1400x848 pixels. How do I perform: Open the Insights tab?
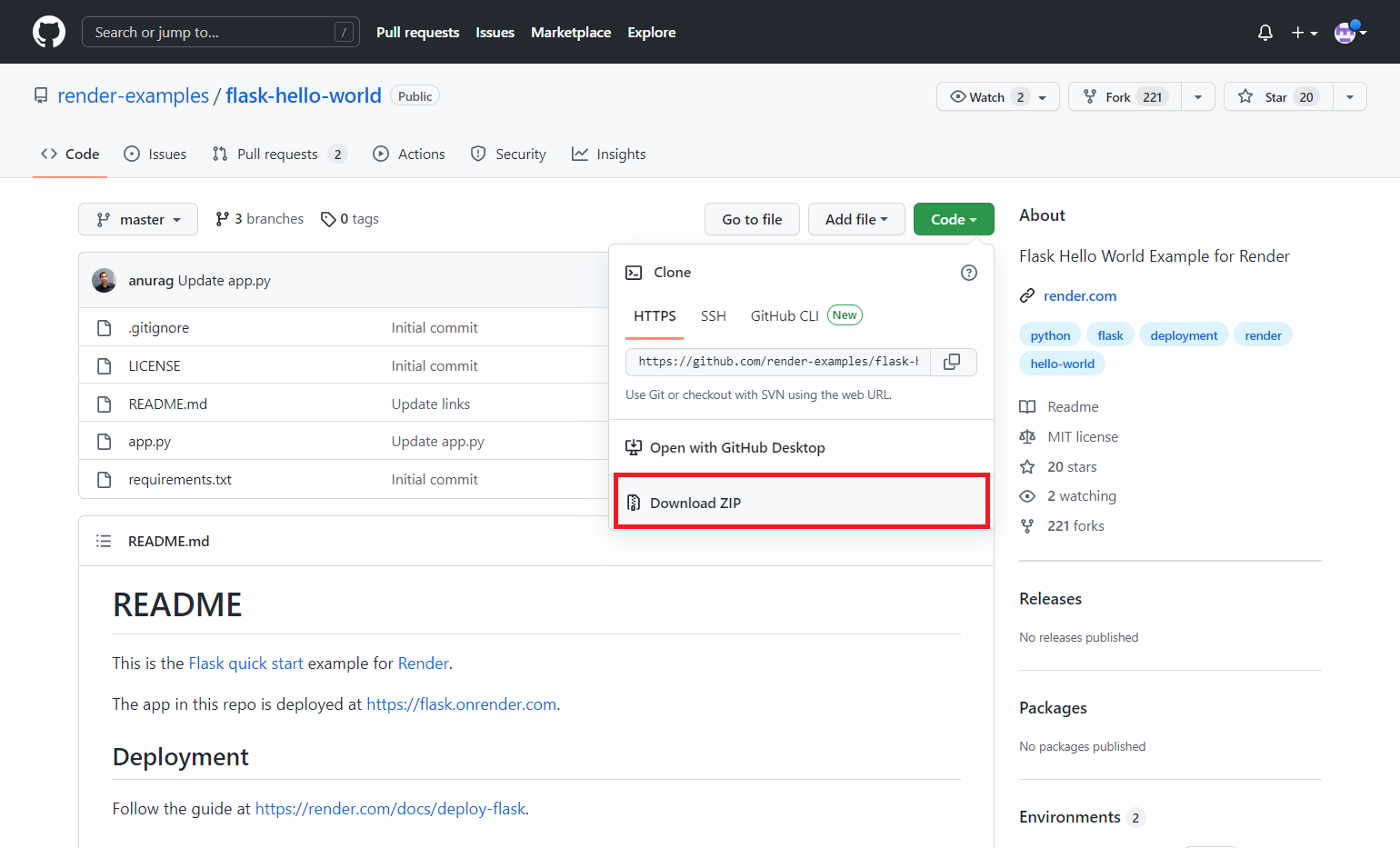(609, 155)
